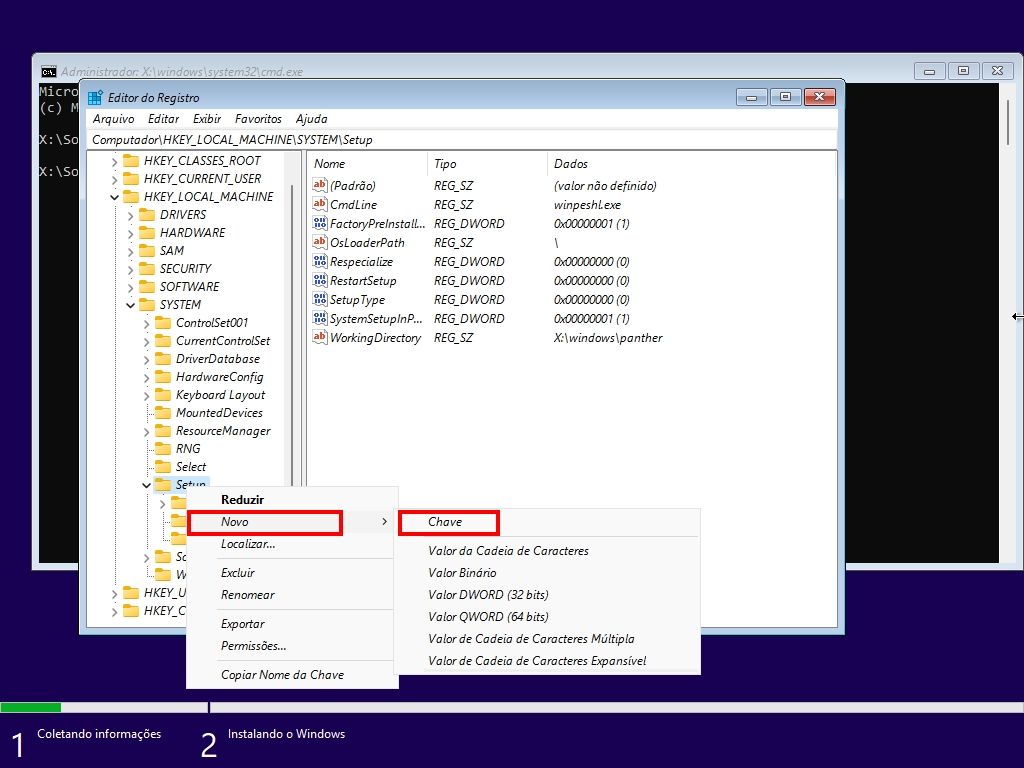Maximize the cmd.exe window

click(963, 71)
